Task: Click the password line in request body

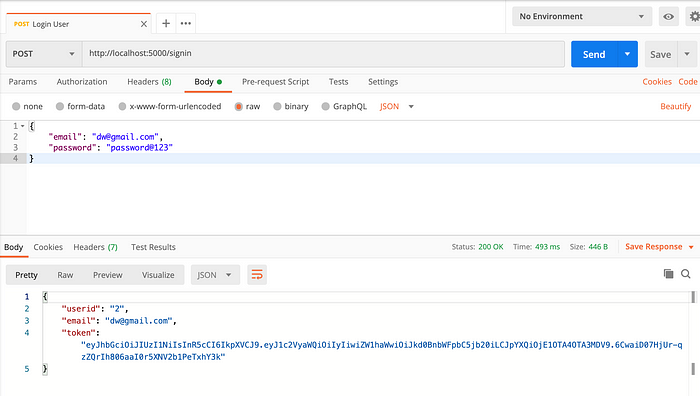Action: pos(111,148)
